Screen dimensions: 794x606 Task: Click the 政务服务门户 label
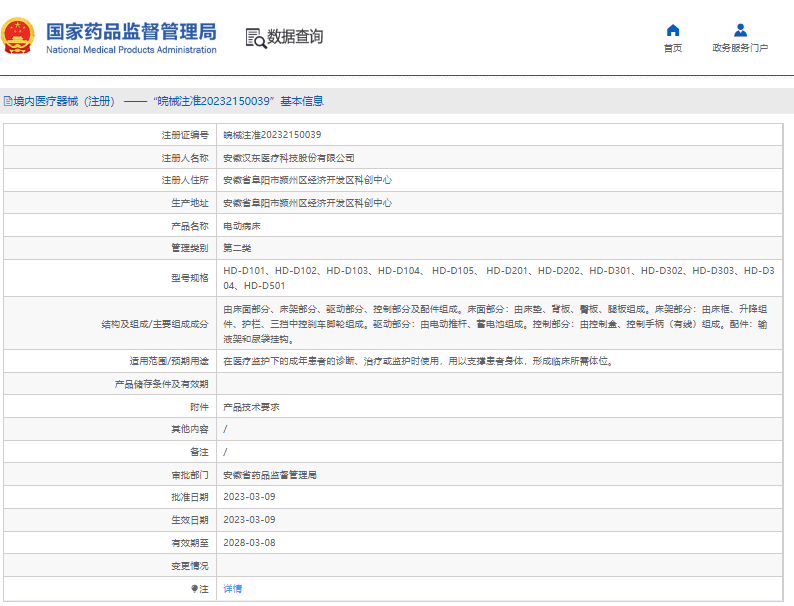tap(740, 48)
